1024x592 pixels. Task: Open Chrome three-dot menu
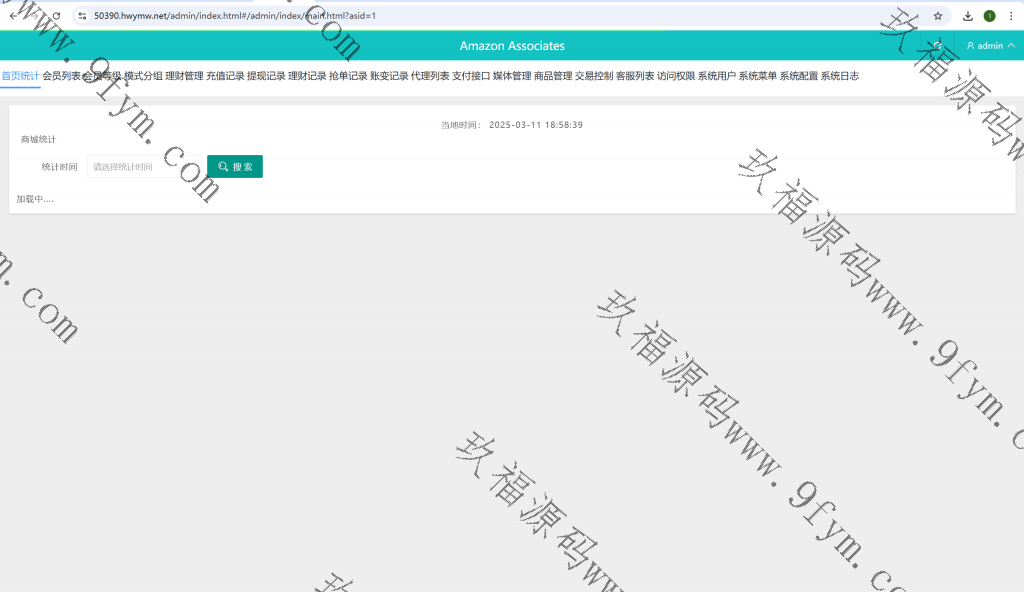pos(1010,16)
